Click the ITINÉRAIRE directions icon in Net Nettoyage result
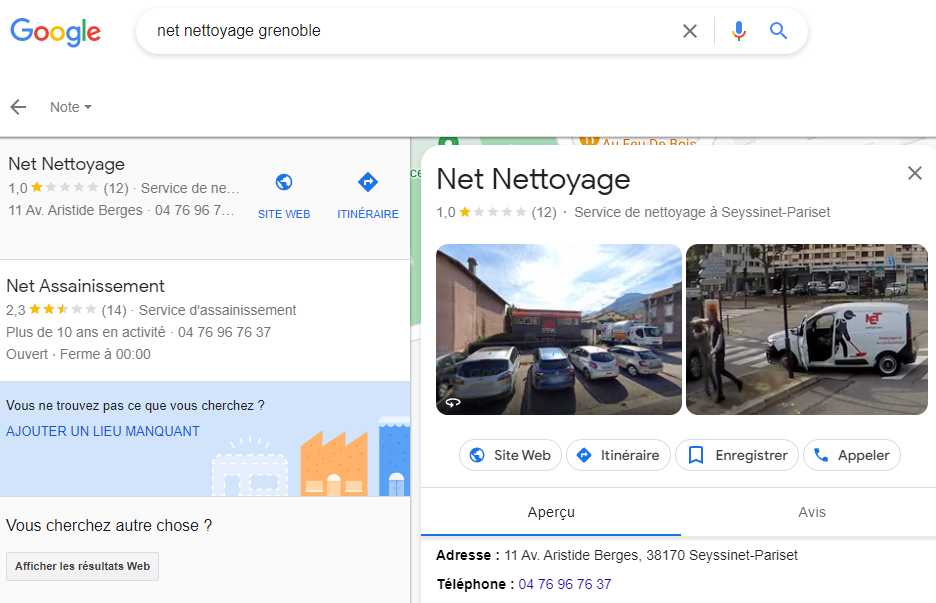Screen dimensions: 936x603 368,181
